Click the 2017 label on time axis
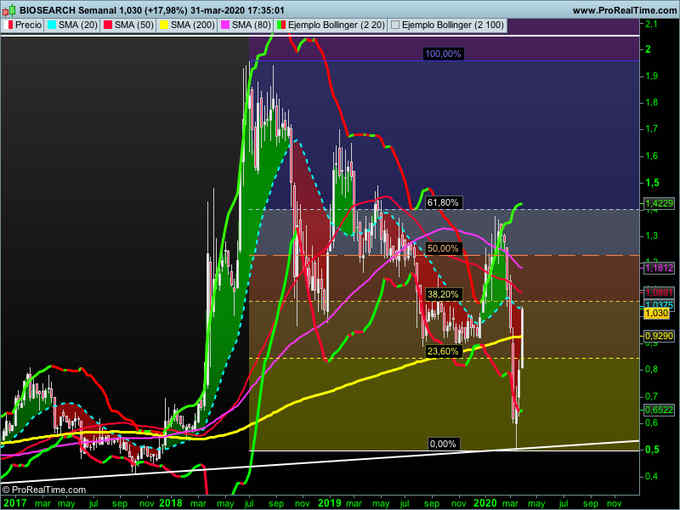Viewport: 680px width, 510px height. click(x=13, y=503)
